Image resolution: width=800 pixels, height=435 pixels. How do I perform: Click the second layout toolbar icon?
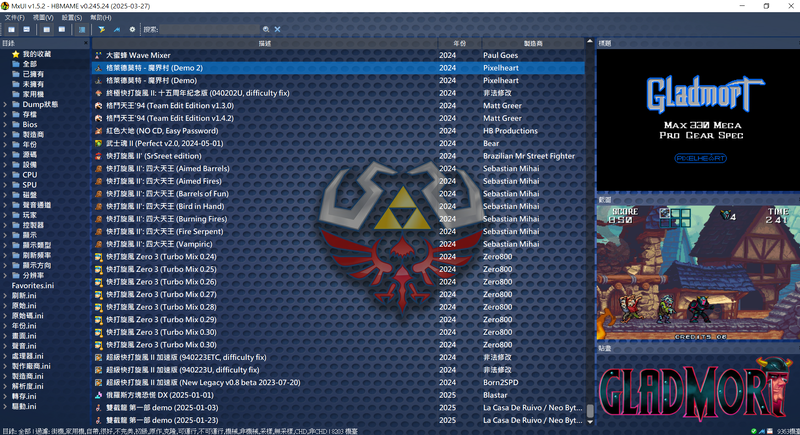click(x=27, y=30)
